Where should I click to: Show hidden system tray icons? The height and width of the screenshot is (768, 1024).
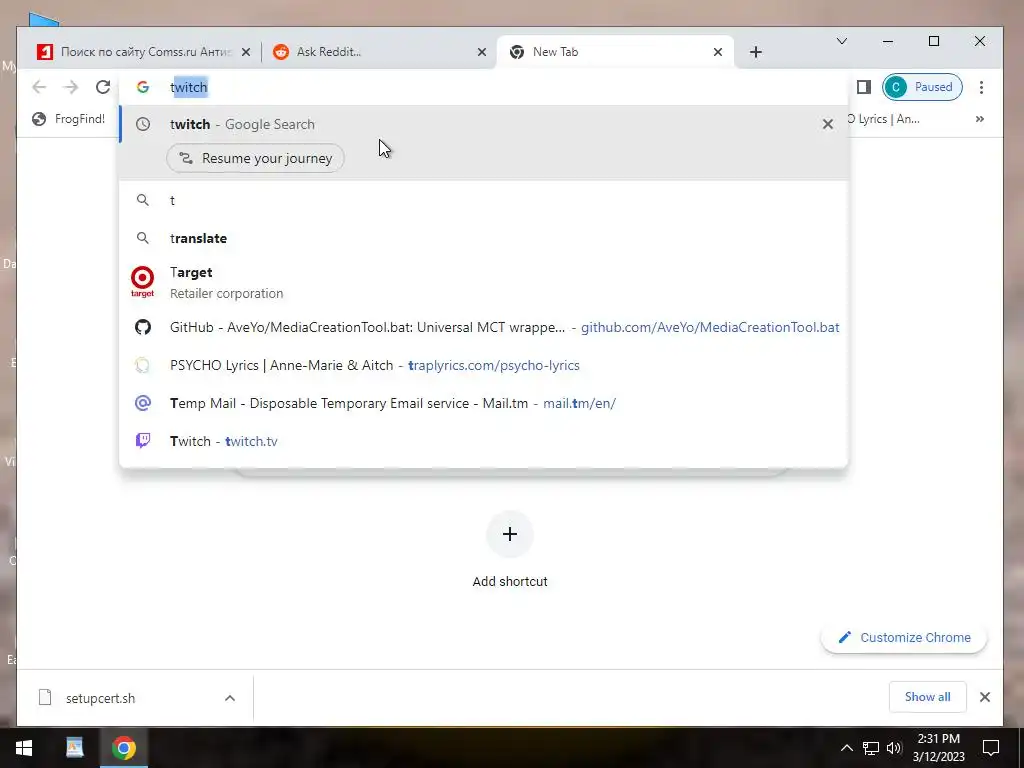[x=846, y=748]
